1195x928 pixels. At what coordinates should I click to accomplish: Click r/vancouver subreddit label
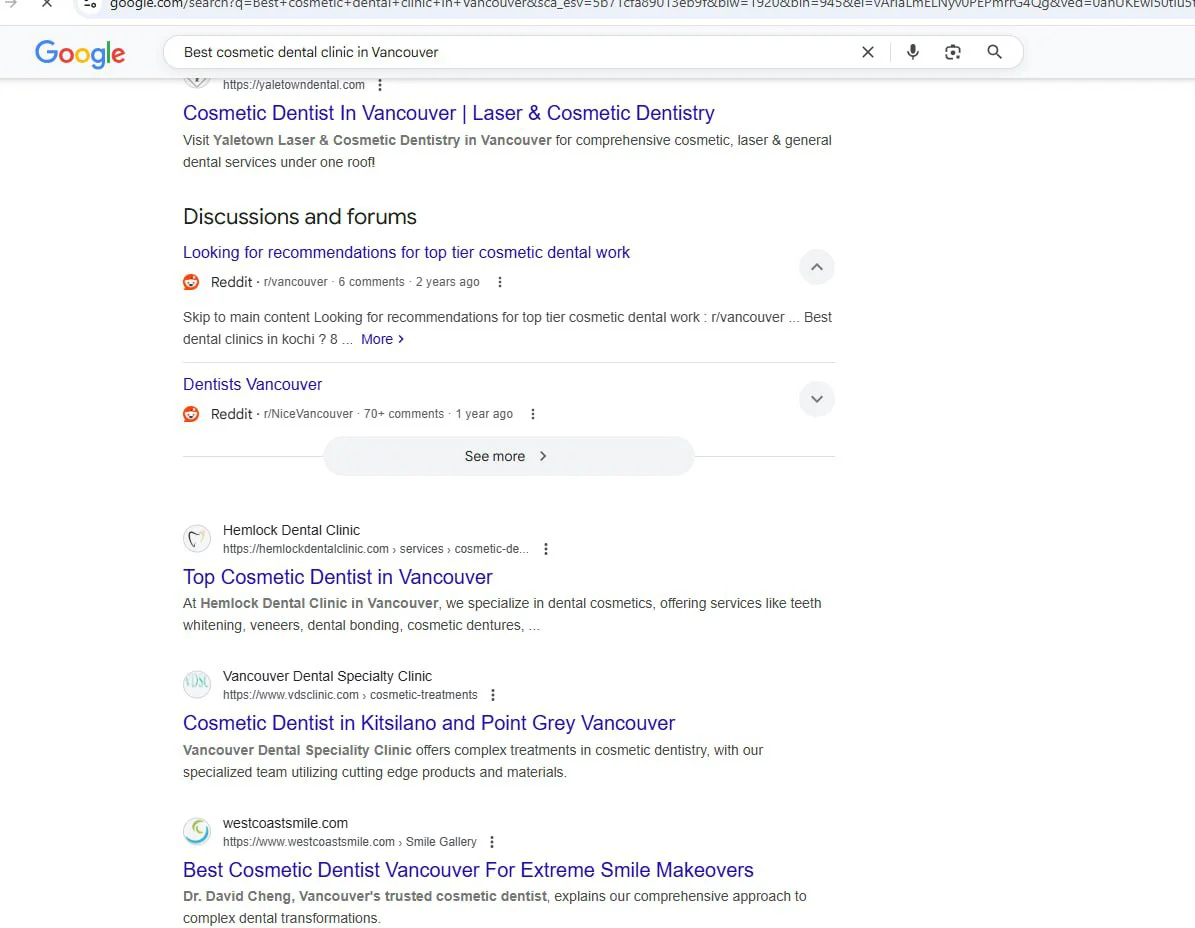[x=296, y=282]
